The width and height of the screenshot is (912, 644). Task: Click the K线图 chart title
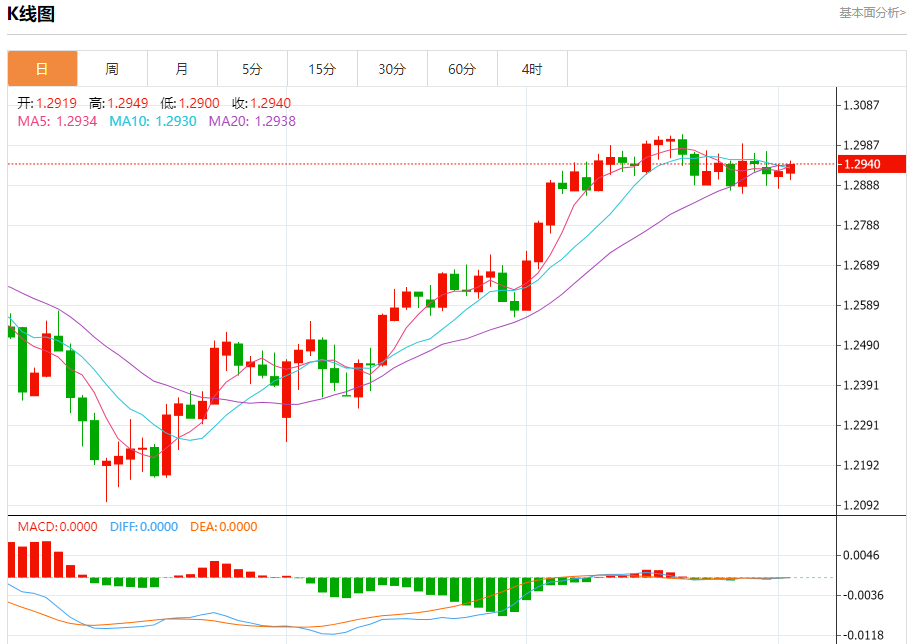(31, 13)
